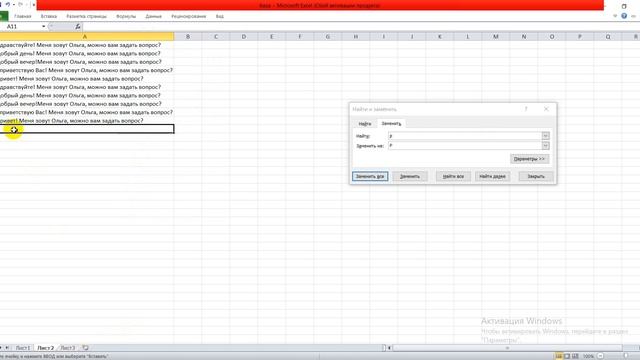
Task: Click the zoom level 100% indicator
Action: (x=588, y=356)
